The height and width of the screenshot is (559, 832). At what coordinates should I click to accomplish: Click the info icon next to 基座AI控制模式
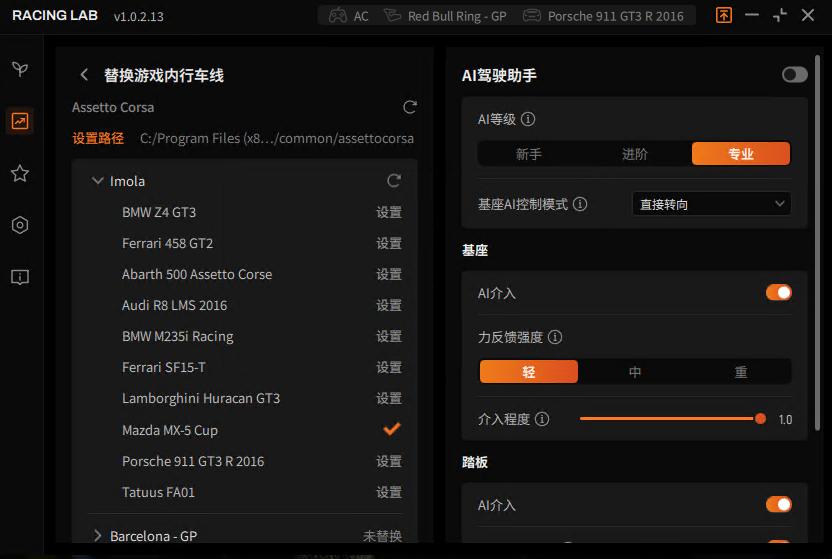tap(580, 204)
